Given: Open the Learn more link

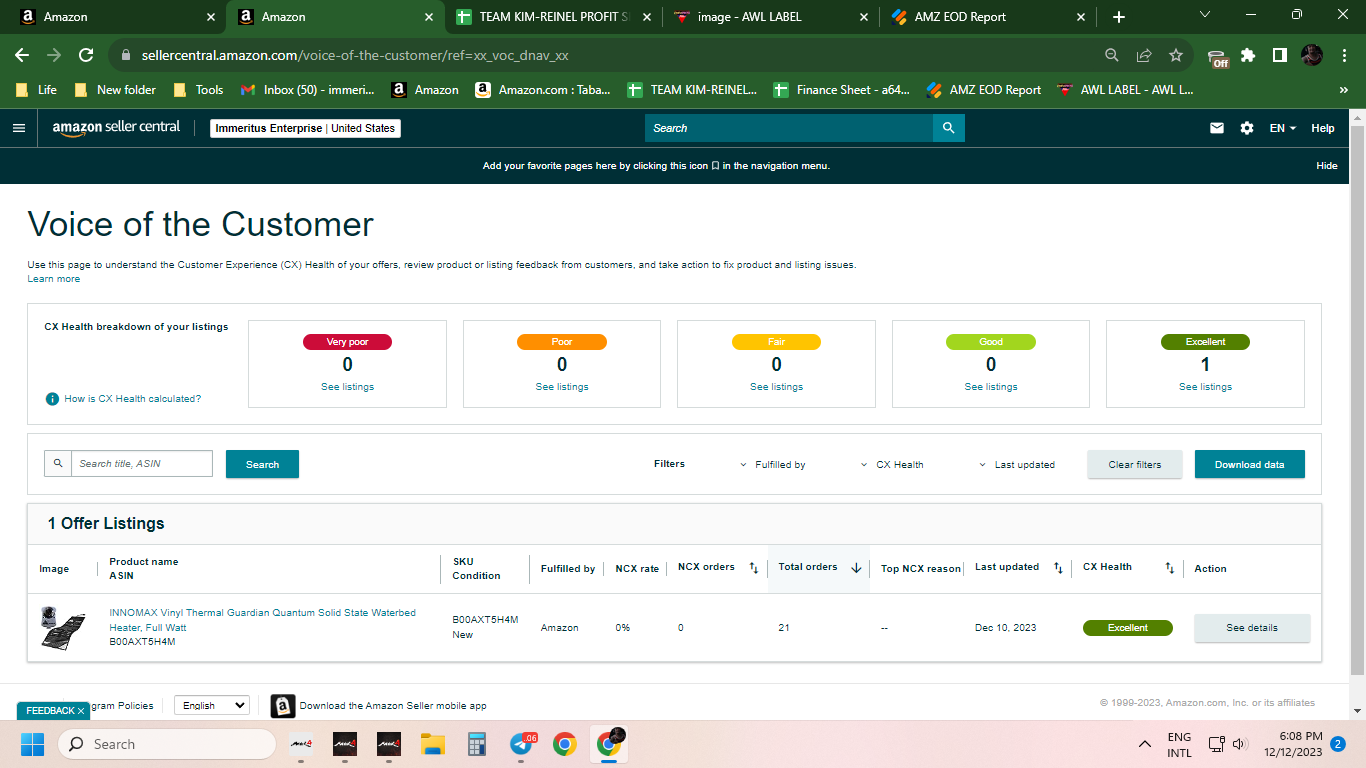Looking at the screenshot, I should [x=54, y=279].
